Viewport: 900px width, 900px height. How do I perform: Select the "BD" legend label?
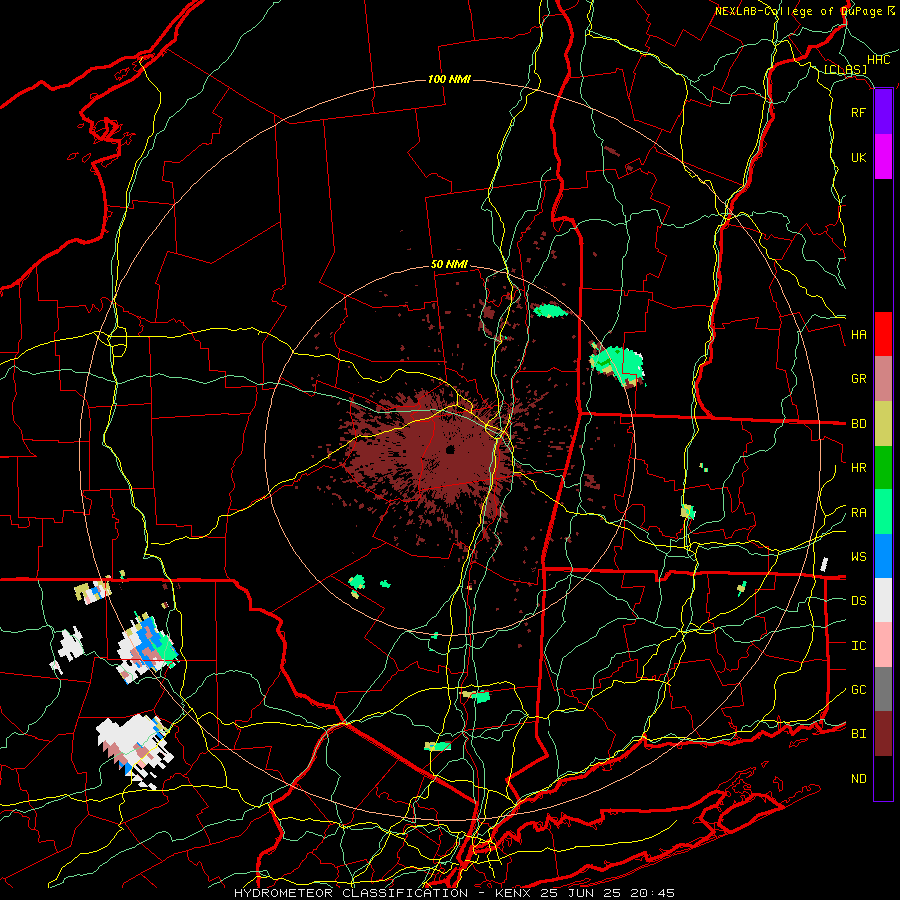pyautogui.click(x=859, y=424)
